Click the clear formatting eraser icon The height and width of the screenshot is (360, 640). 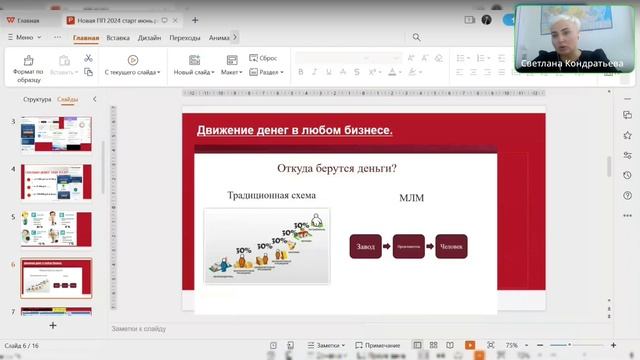tap(439, 58)
